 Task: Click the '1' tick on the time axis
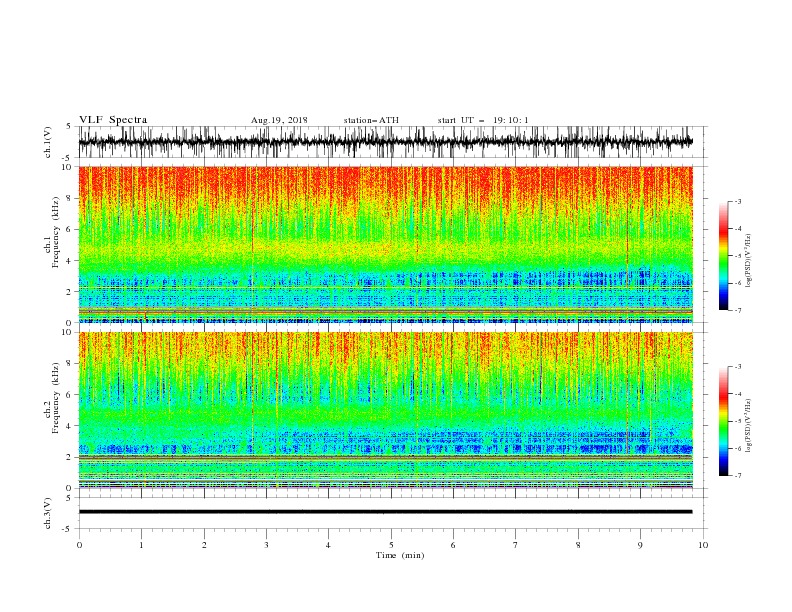[x=141, y=545]
